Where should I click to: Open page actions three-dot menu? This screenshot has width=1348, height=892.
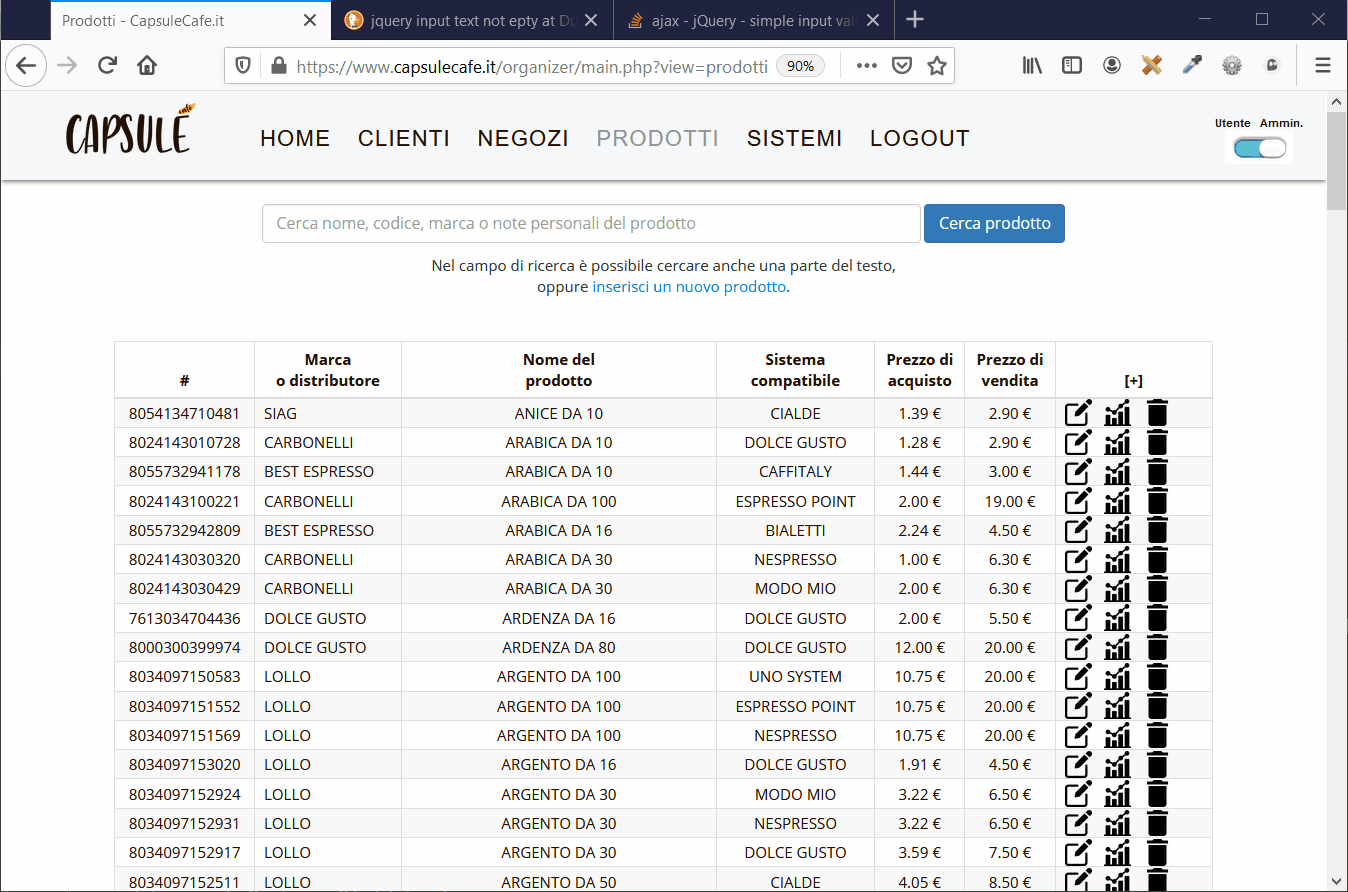[867, 66]
